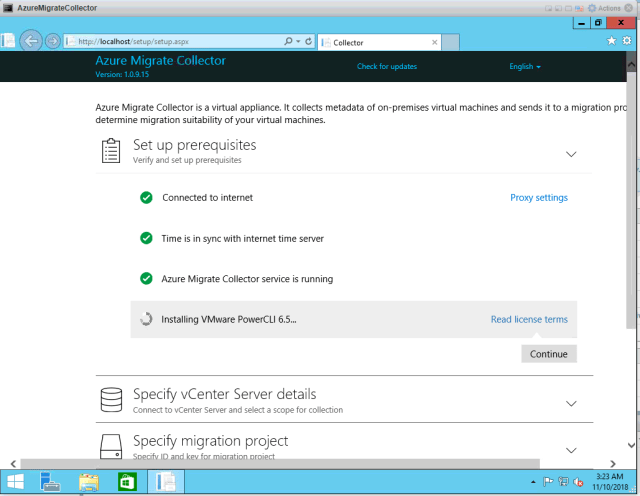
Task: Click the green Store icon in taskbar
Action: pyautogui.click(x=127, y=482)
